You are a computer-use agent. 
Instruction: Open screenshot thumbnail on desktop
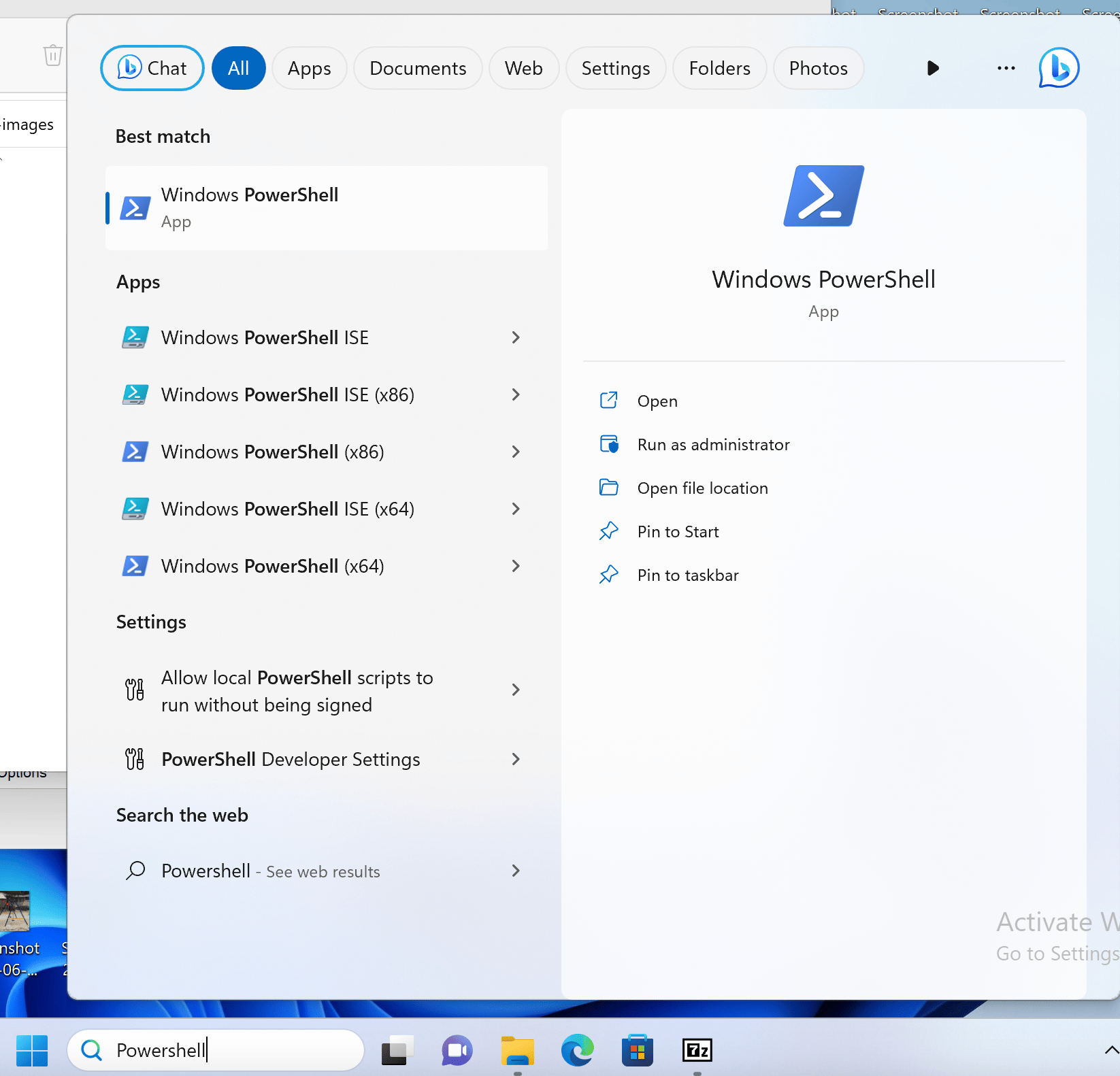pos(15,911)
